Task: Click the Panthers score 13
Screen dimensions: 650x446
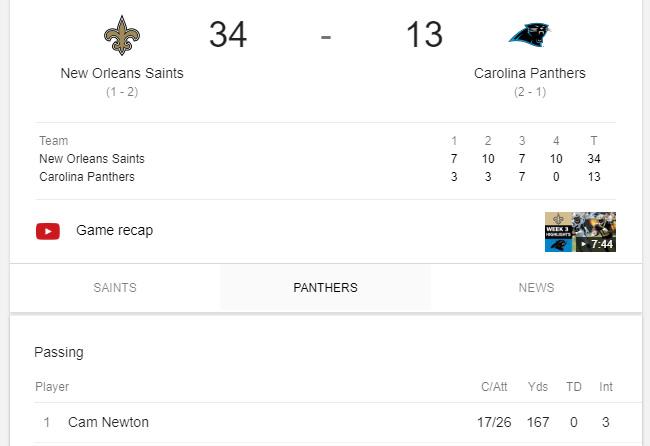Action: pyautogui.click(x=424, y=34)
